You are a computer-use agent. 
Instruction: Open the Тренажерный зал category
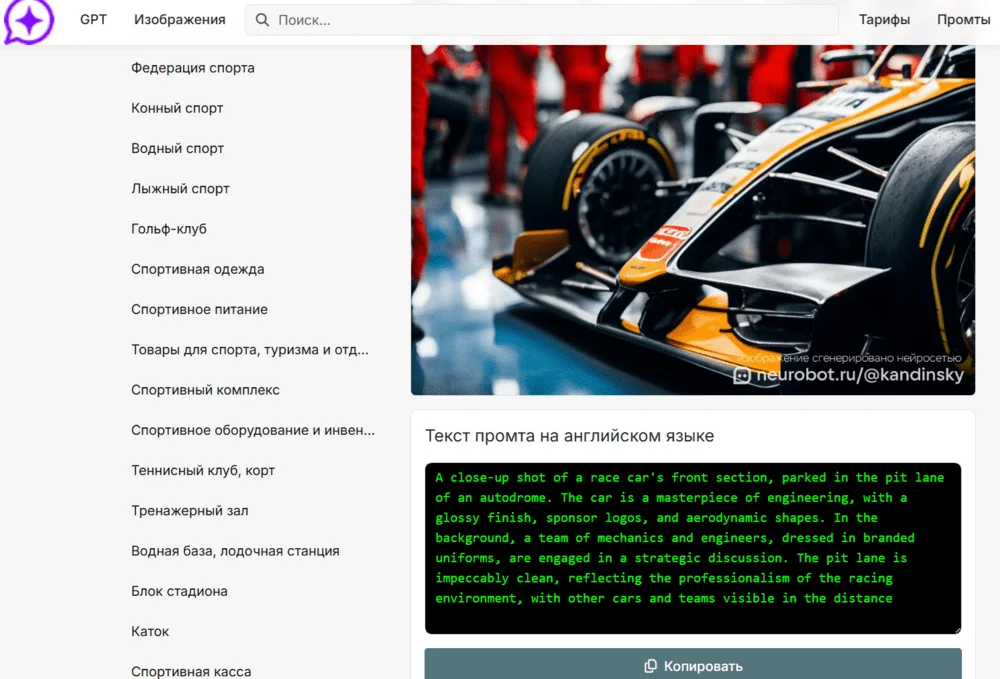(189, 511)
